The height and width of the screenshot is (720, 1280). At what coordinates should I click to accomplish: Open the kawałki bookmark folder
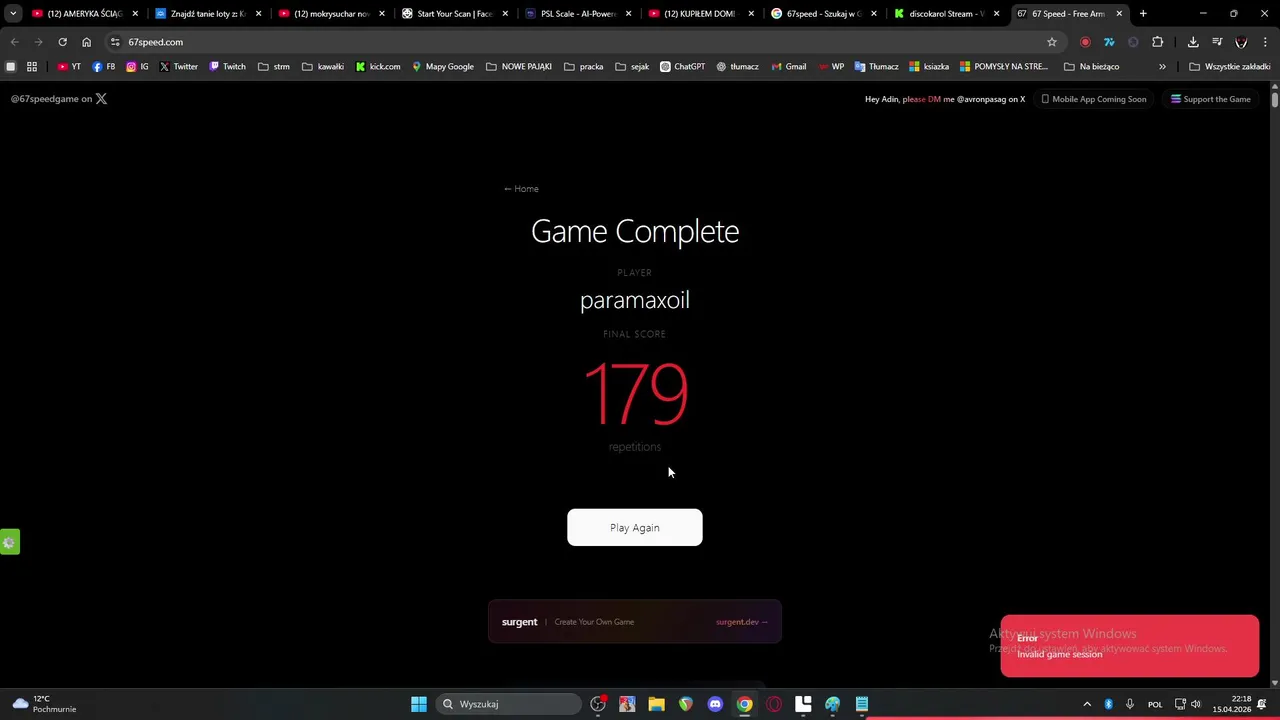[x=322, y=67]
